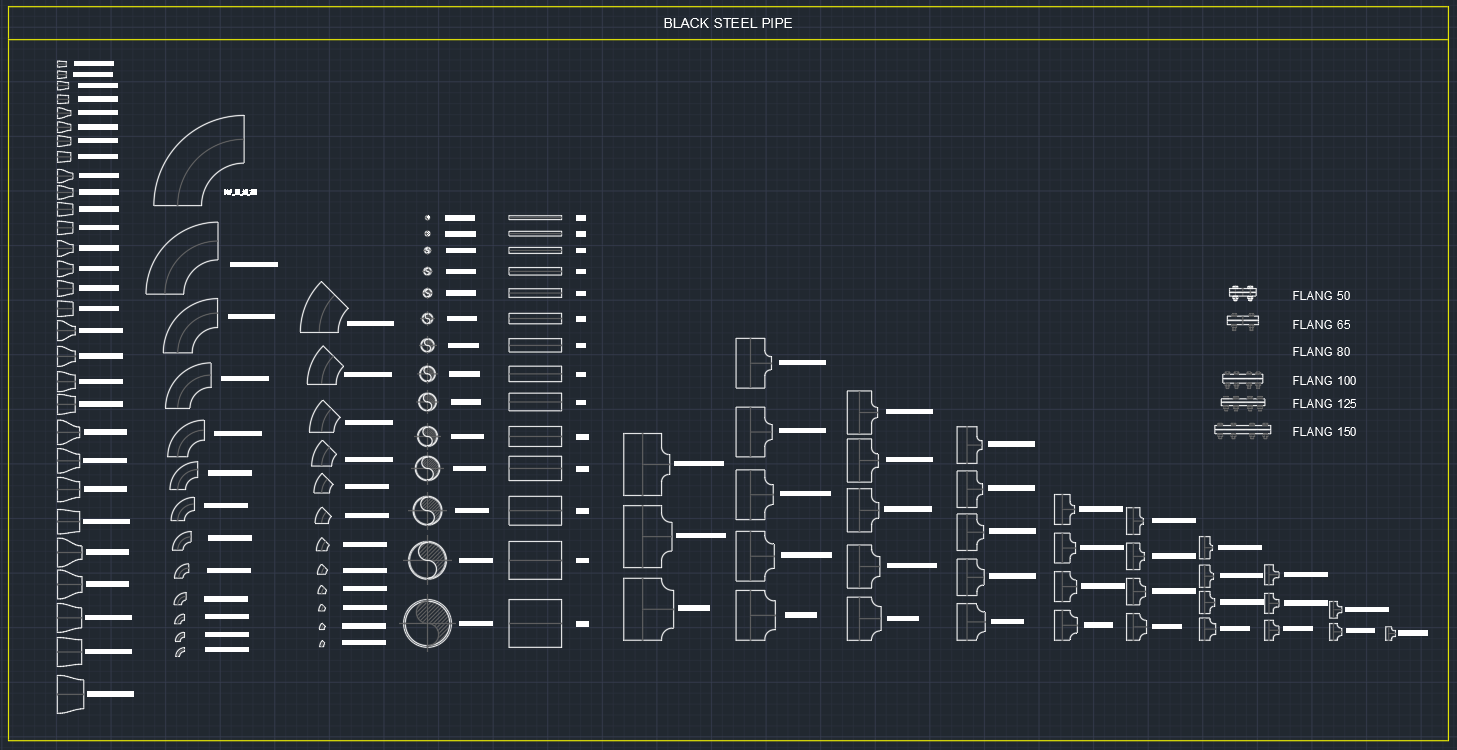Click the FLANG 100 text label
1457x750 pixels.
[x=1324, y=381]
